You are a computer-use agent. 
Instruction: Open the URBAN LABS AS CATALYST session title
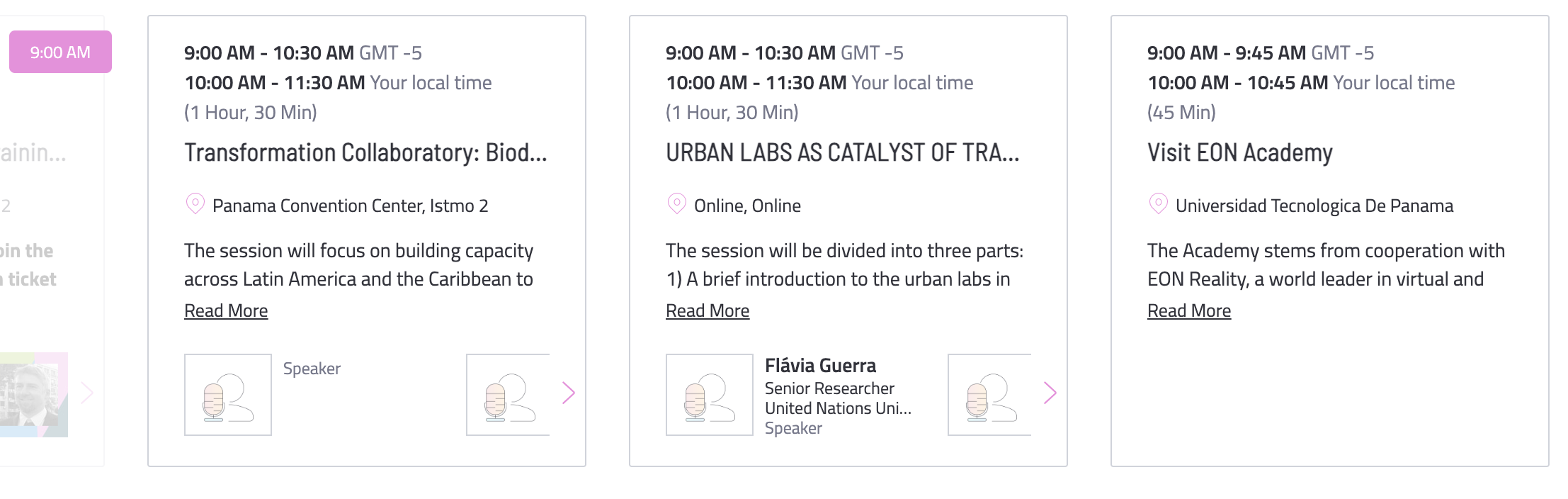click(843, 152)
